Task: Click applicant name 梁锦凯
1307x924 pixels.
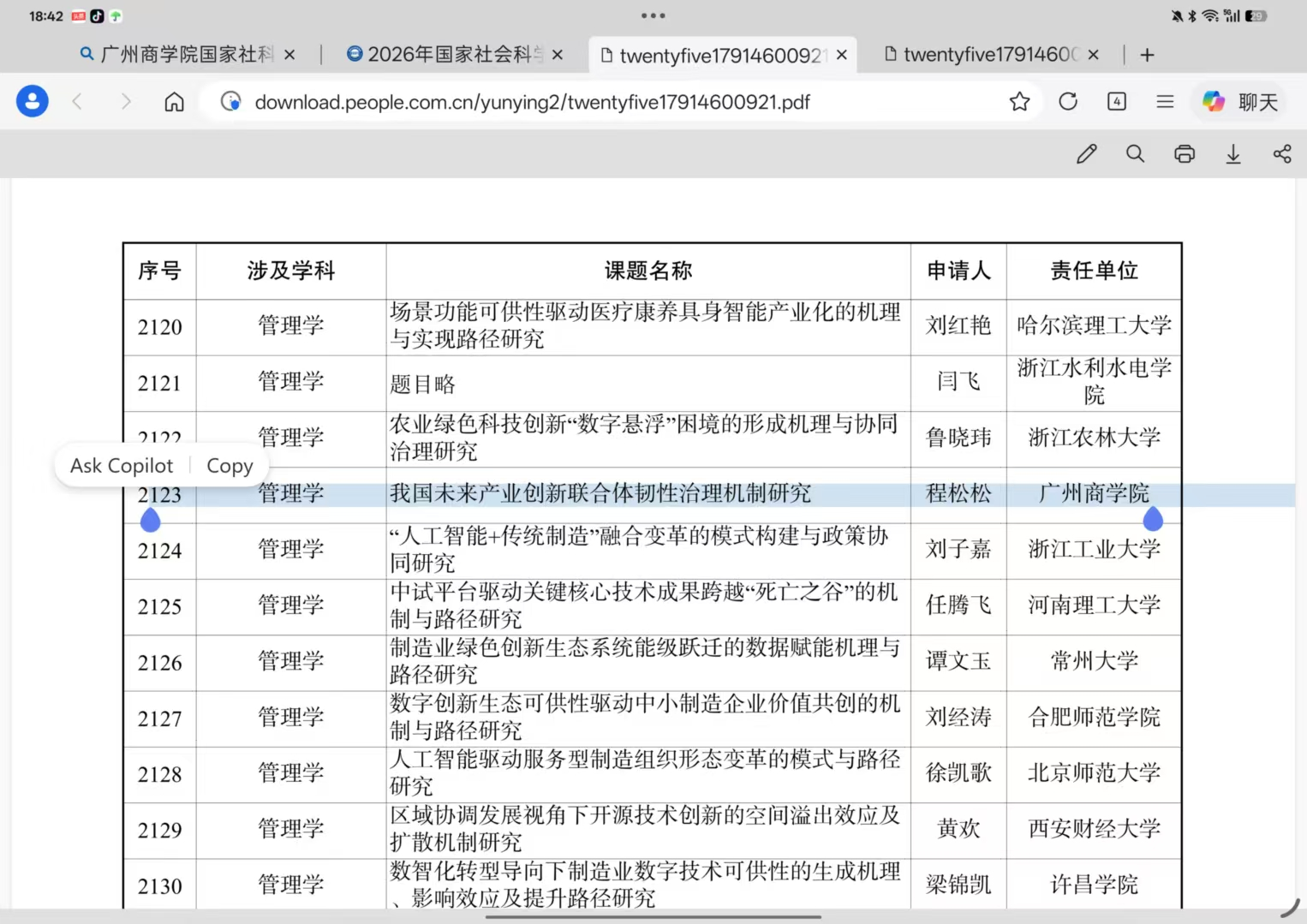Action: [x=958, y=885]
